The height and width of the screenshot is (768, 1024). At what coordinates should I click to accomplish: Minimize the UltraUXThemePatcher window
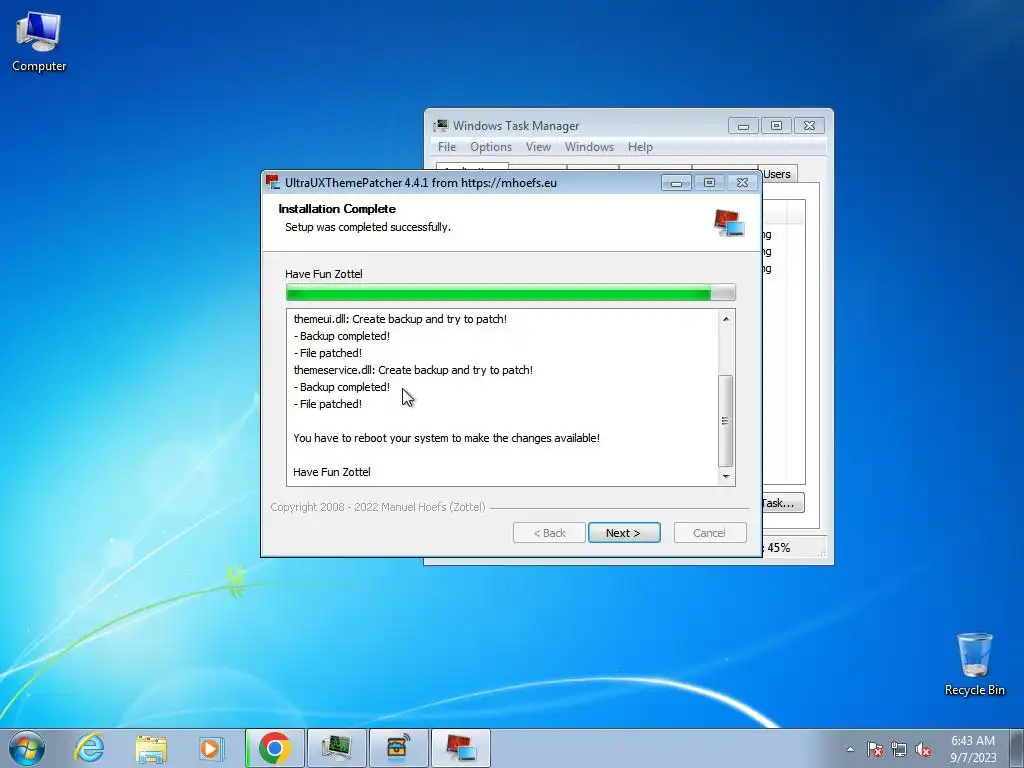(x=676, y=183)
